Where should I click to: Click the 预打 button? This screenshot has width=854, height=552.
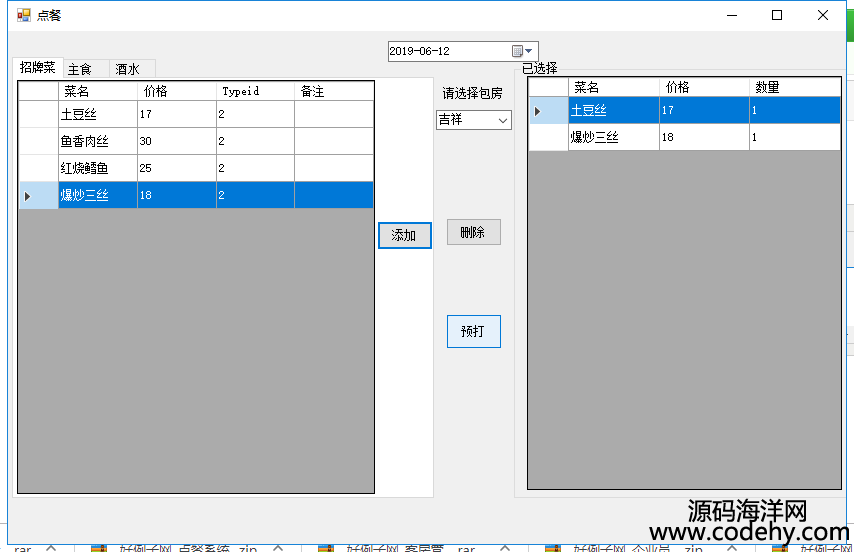point(473,331)
